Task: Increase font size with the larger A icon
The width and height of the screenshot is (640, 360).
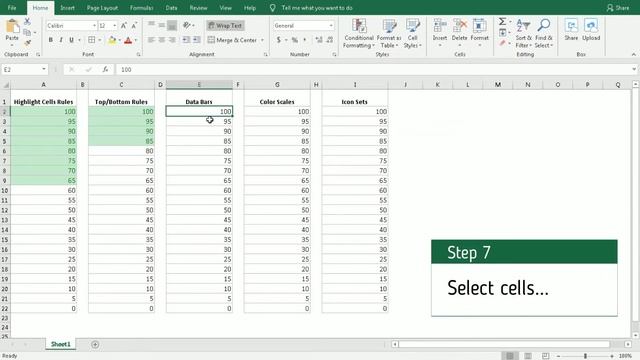Action: click(124, 25)
